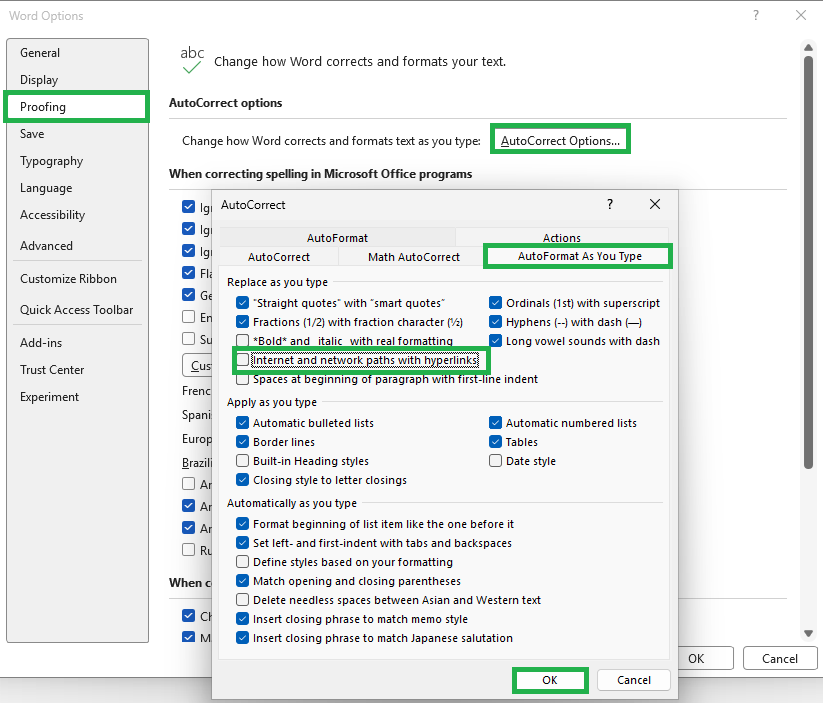Close the AutoCorrect dialog with X

655,204
